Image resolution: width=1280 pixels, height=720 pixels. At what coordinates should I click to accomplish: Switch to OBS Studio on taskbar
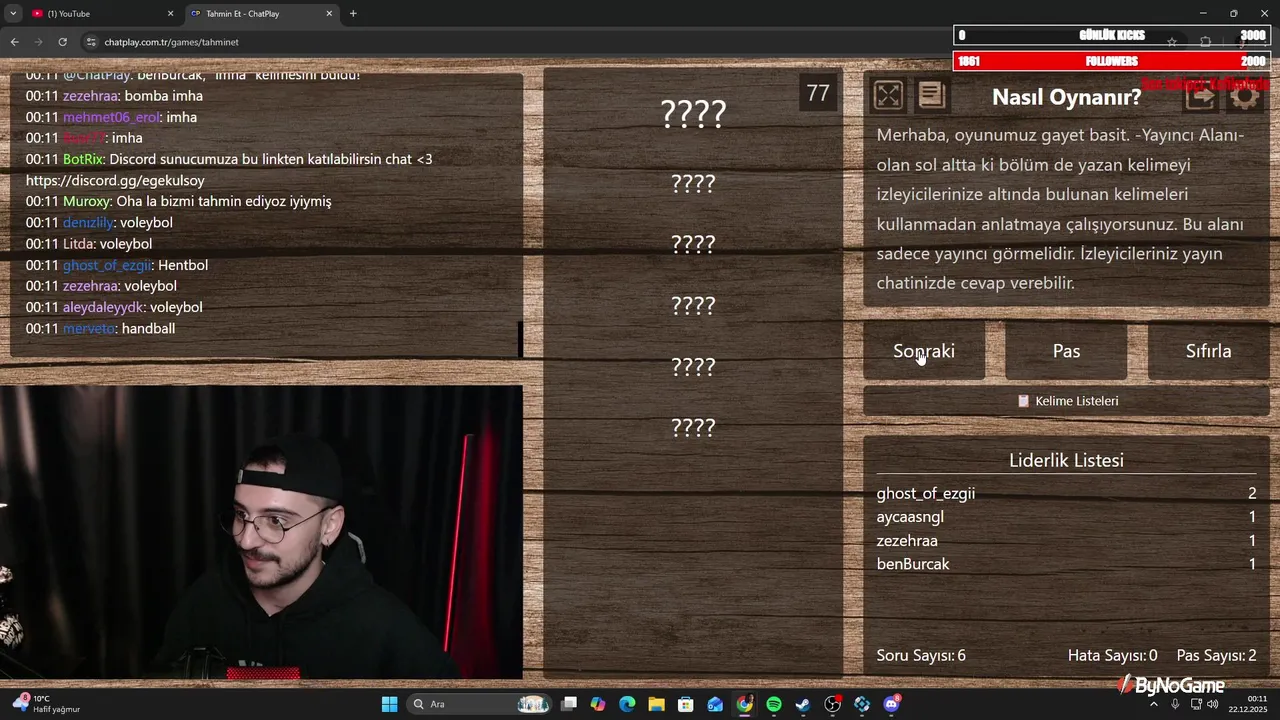click(x=833, y=704)
